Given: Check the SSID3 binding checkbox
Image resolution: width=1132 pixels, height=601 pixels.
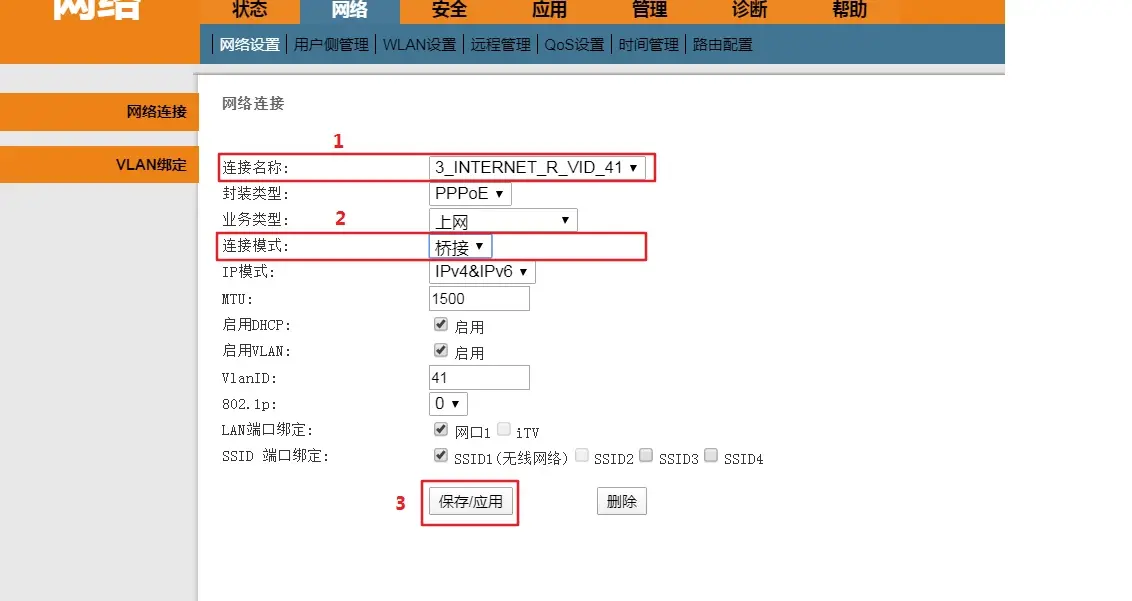Looking at the screenshot, I should (x=646, y=456).
